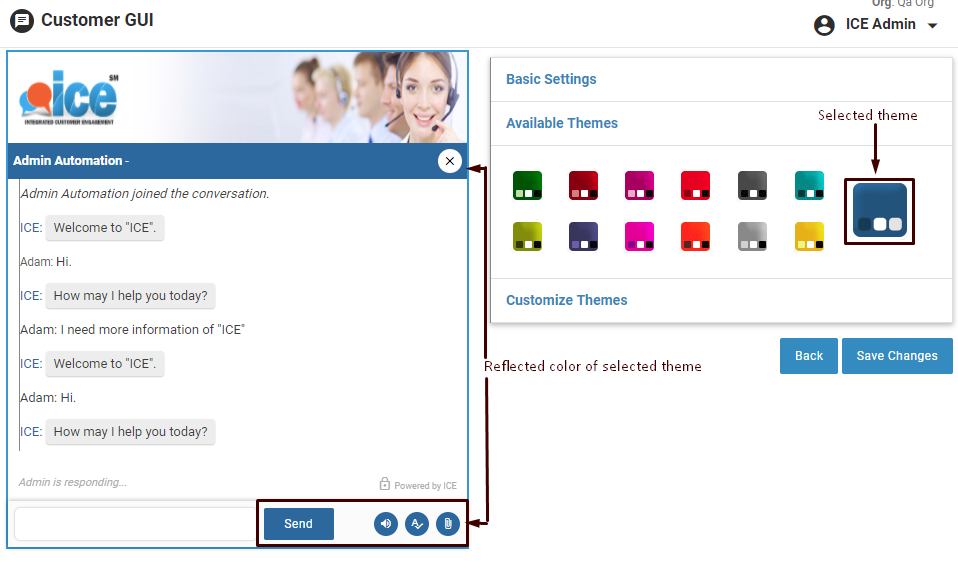Expand the Customize Themes section

567,300
